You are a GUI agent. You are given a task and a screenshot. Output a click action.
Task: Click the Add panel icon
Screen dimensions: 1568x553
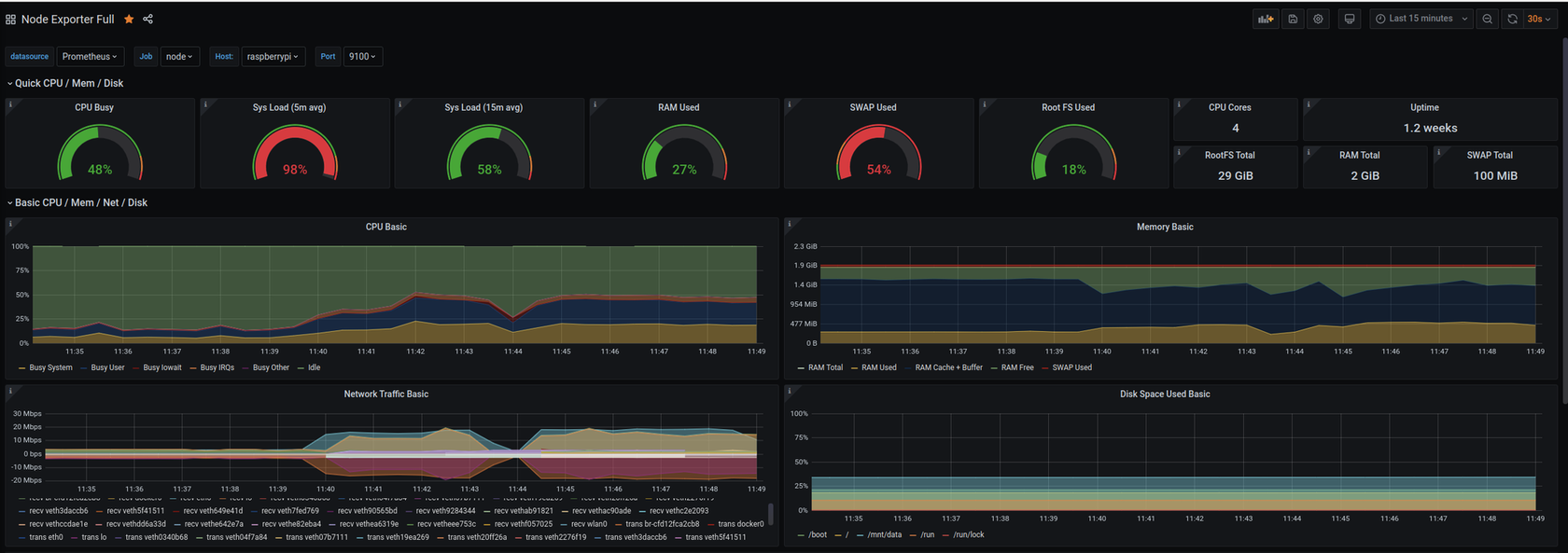(x=1266, y=19)
